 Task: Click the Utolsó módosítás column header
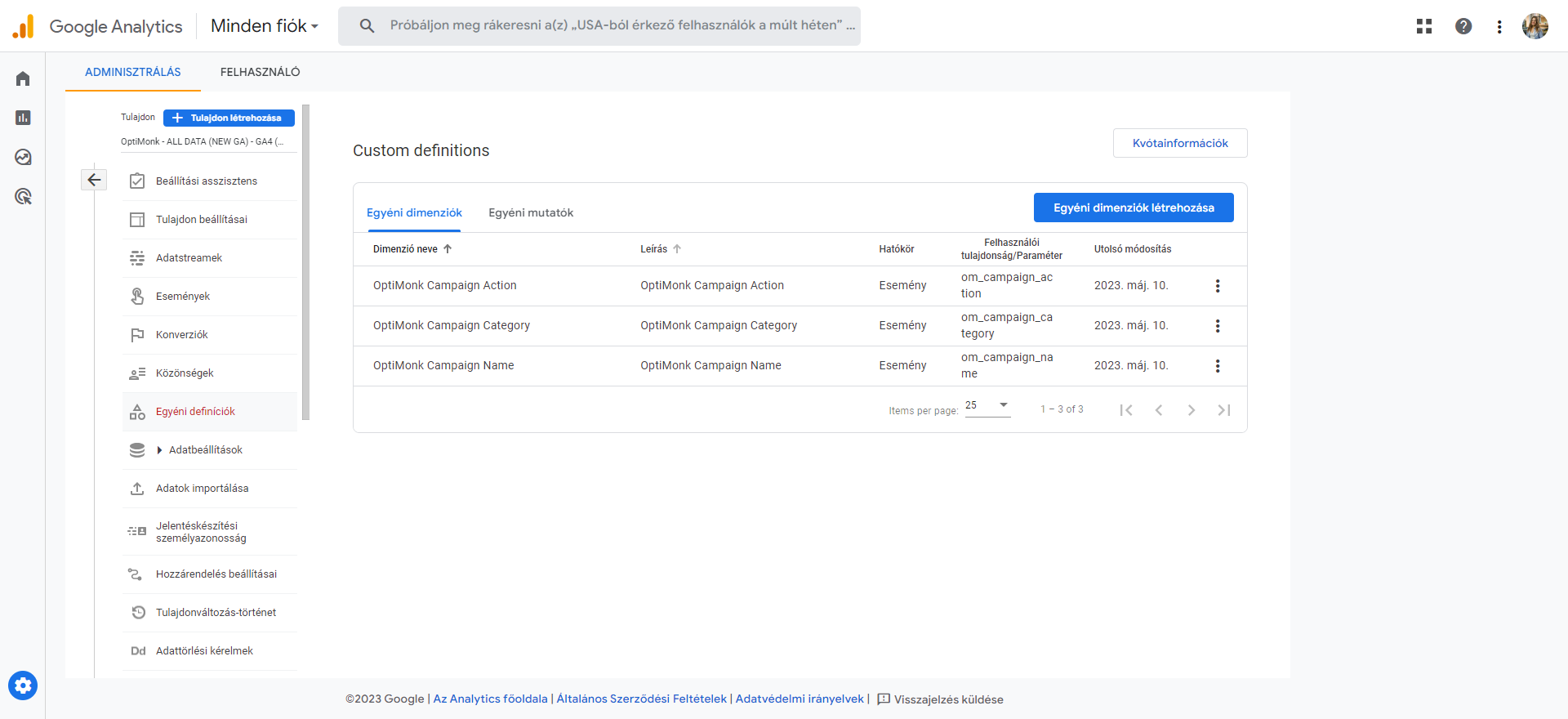click(x=1133, y=249)
